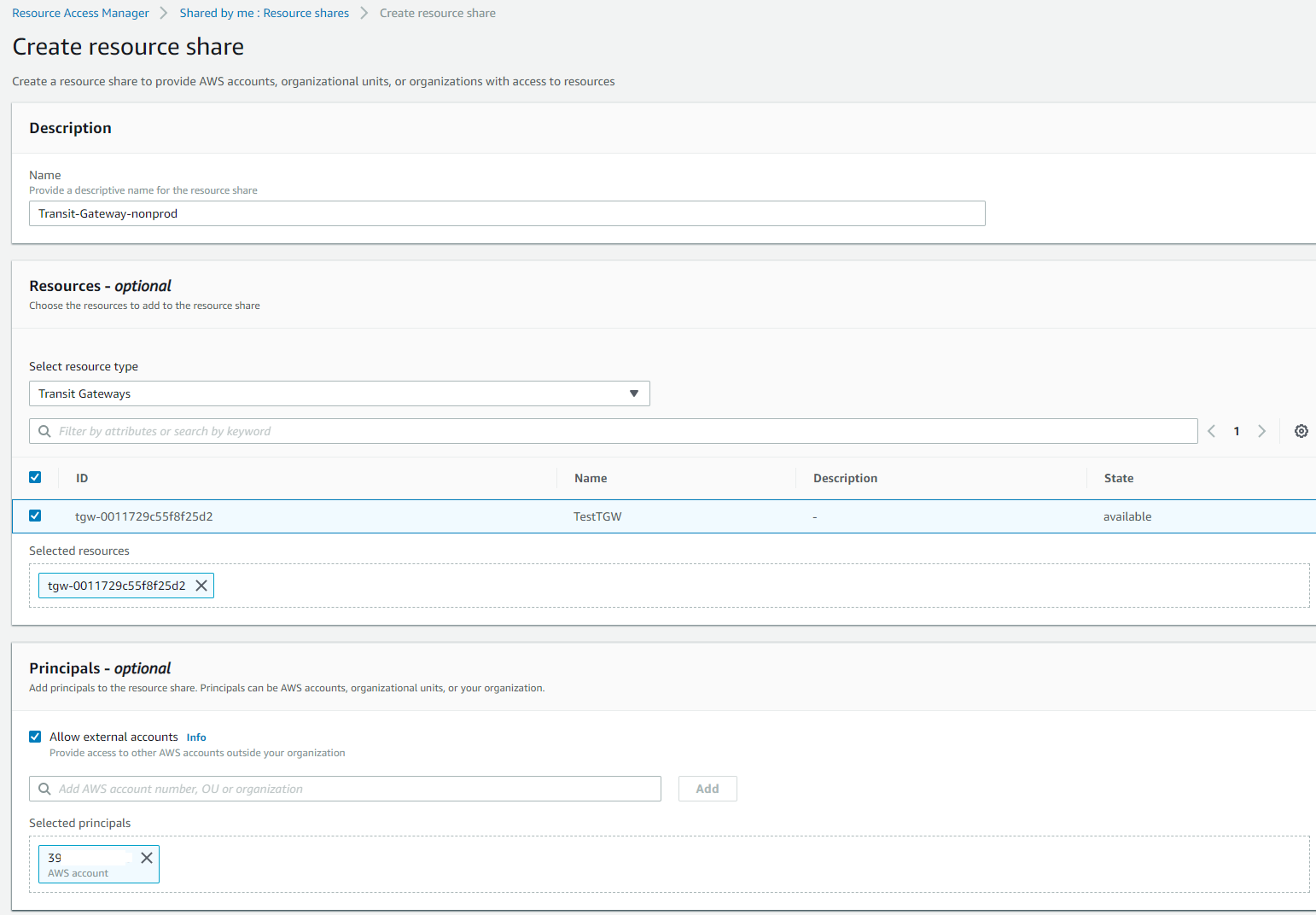Screen dimensions: 1316x915
Task: Open the Info link for external accounts
Action: [196, 737]
